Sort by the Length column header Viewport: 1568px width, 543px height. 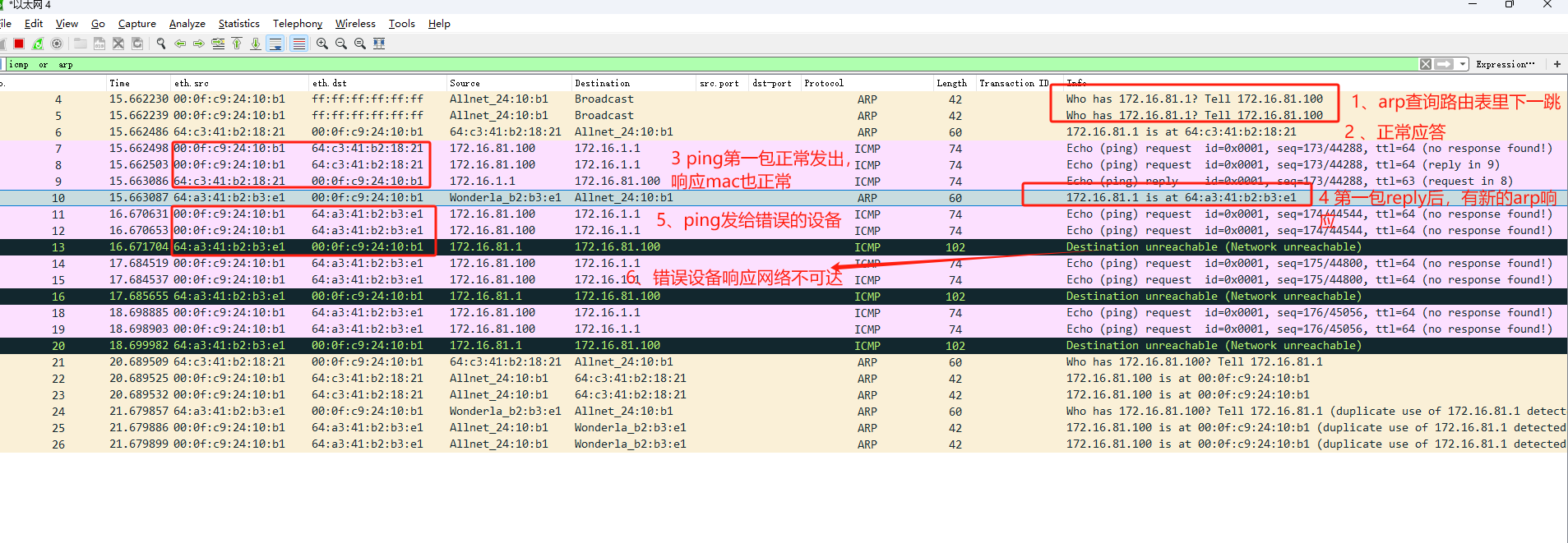click(954, 83)
